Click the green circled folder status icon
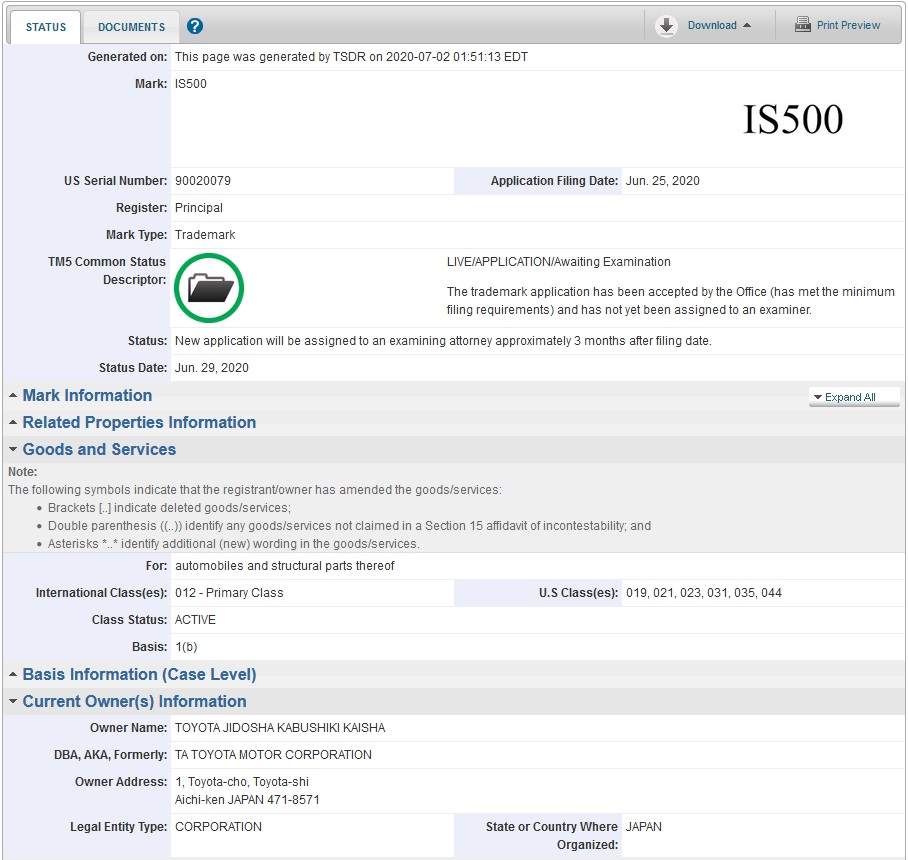This screenshot has width=908, height=860. click(x=209, y=289)
